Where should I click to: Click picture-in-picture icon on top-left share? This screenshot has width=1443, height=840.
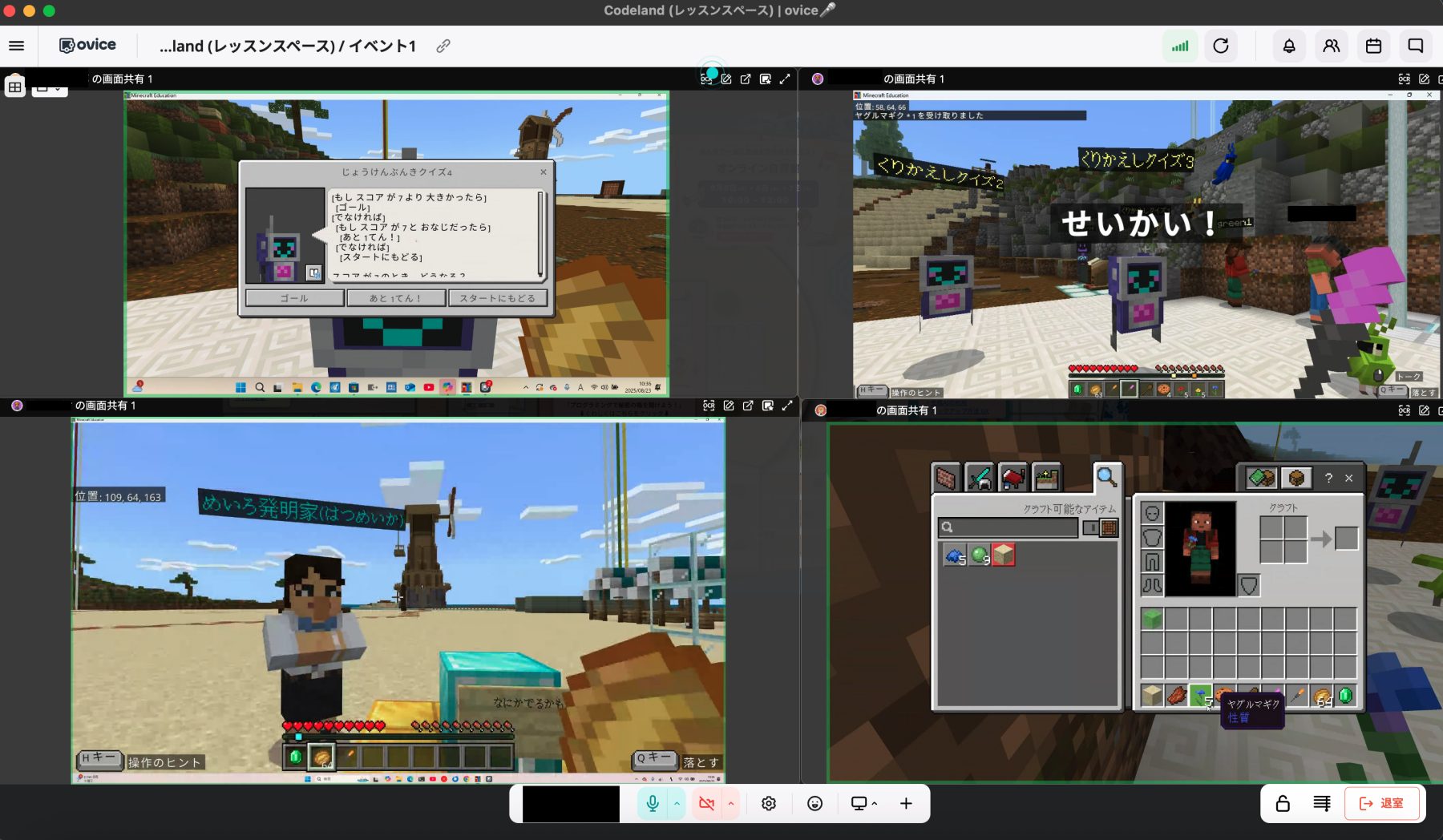point(766,79)
